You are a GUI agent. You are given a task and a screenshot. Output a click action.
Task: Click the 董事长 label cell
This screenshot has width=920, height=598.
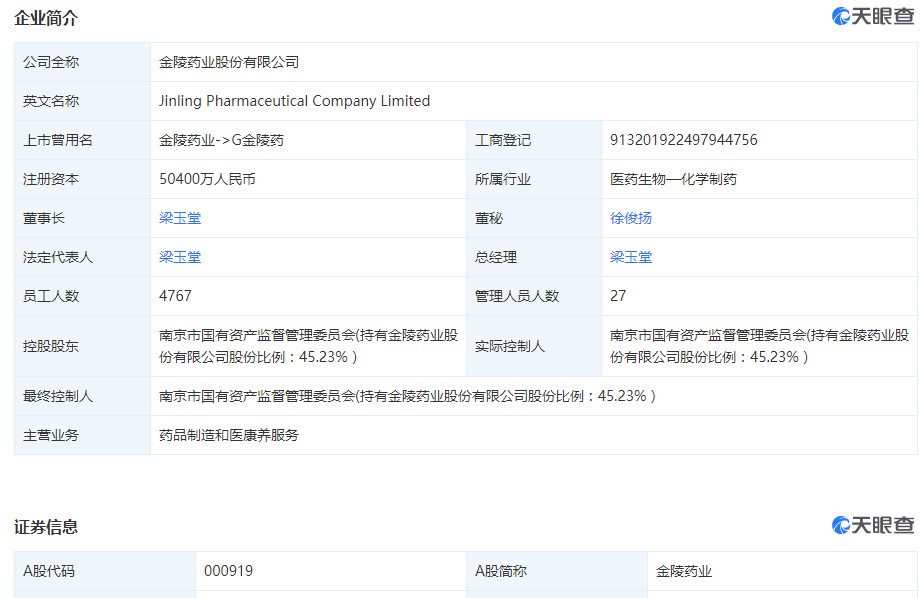[82, 218]
